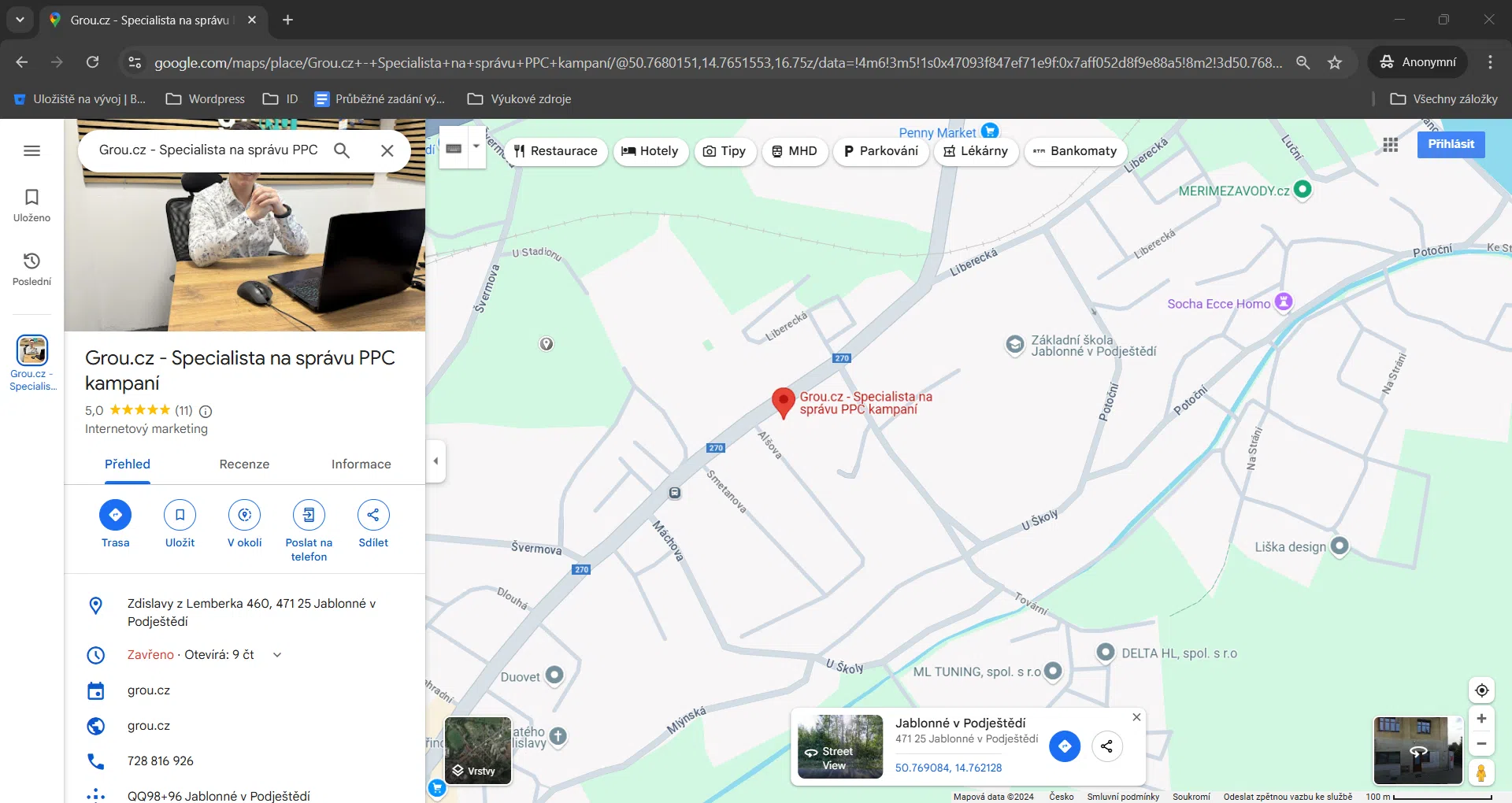Click the phone number 728 816 926
Screen dimensions: 1512x803
[161, 761]
